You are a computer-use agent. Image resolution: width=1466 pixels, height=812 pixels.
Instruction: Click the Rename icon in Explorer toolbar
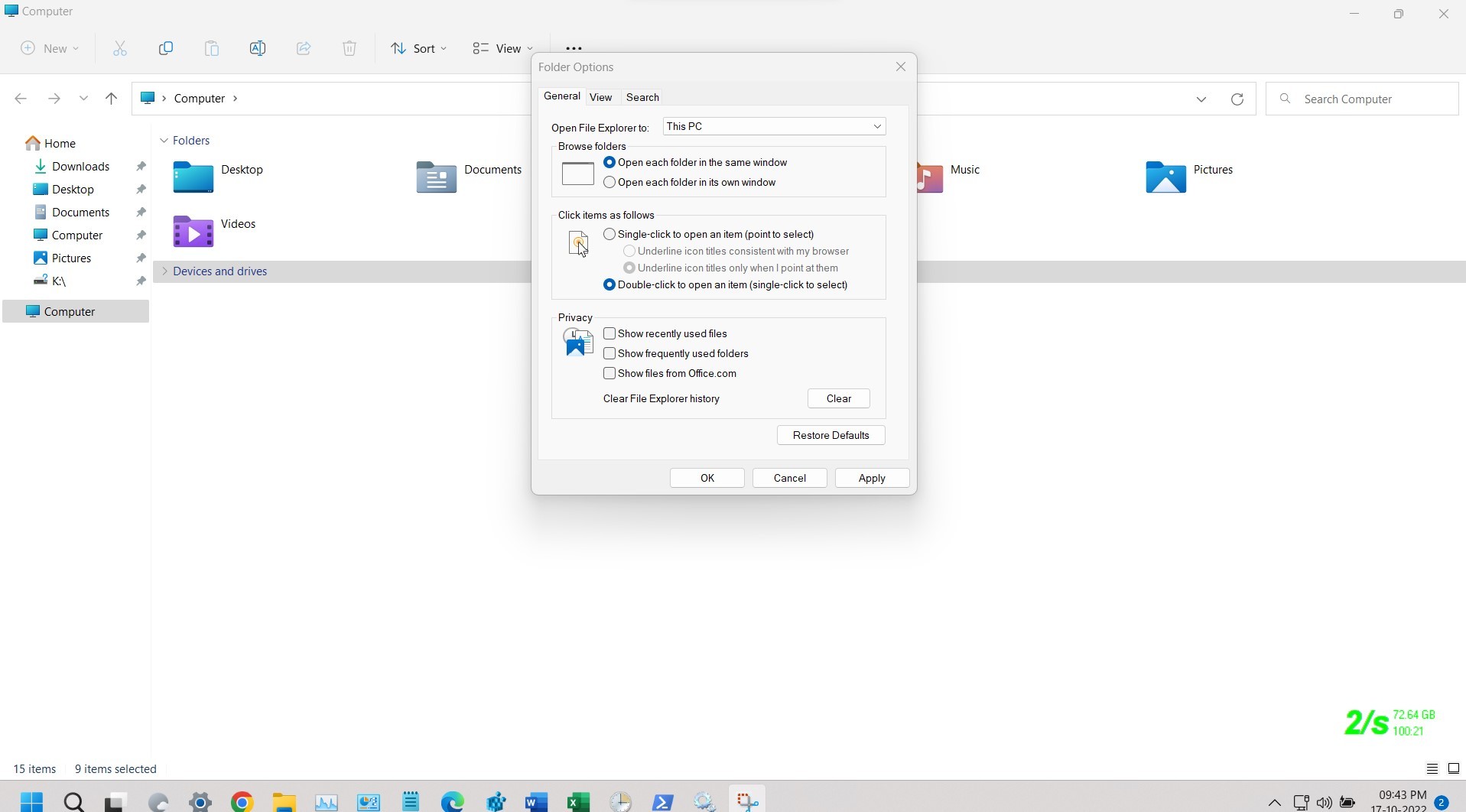[x=258, y=48]
